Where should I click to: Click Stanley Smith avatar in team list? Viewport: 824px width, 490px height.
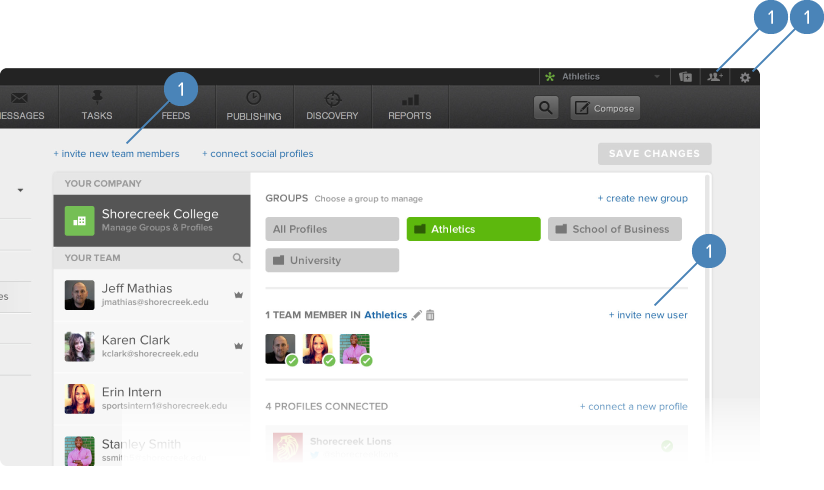[x=79, y=451]
